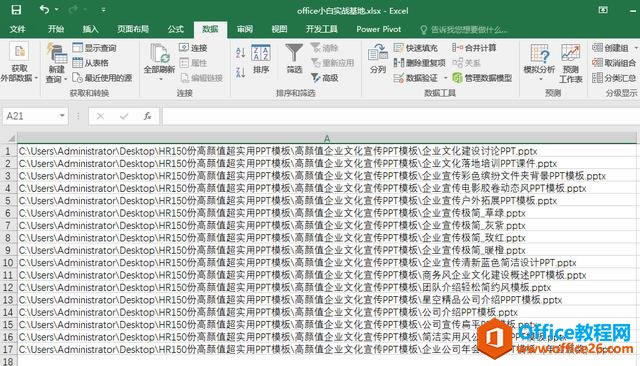Screen dimensions: 640x366
Task: Click the Save icon in quick access toolbar
Action: [x=16, y=10]
